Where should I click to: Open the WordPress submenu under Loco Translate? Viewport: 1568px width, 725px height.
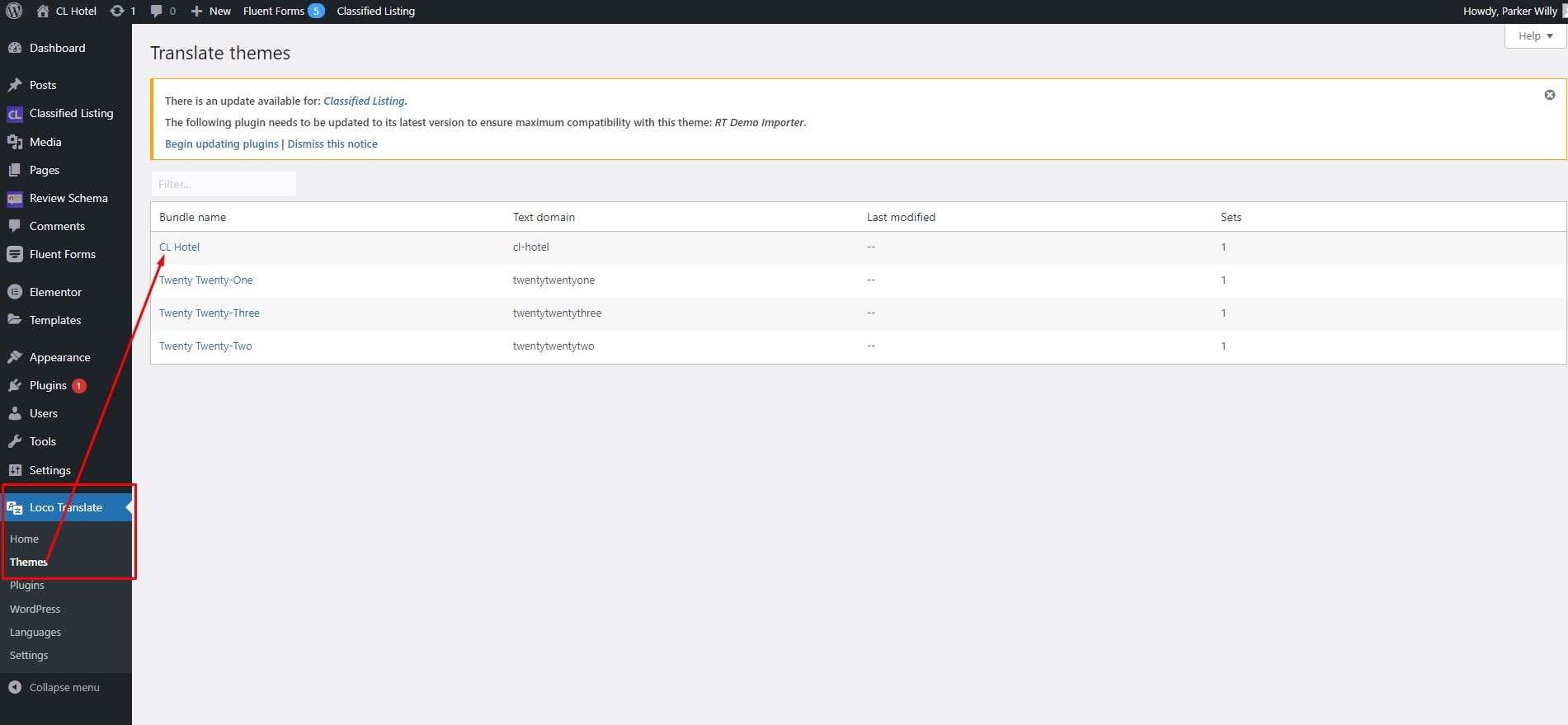[x=35, y=609]
